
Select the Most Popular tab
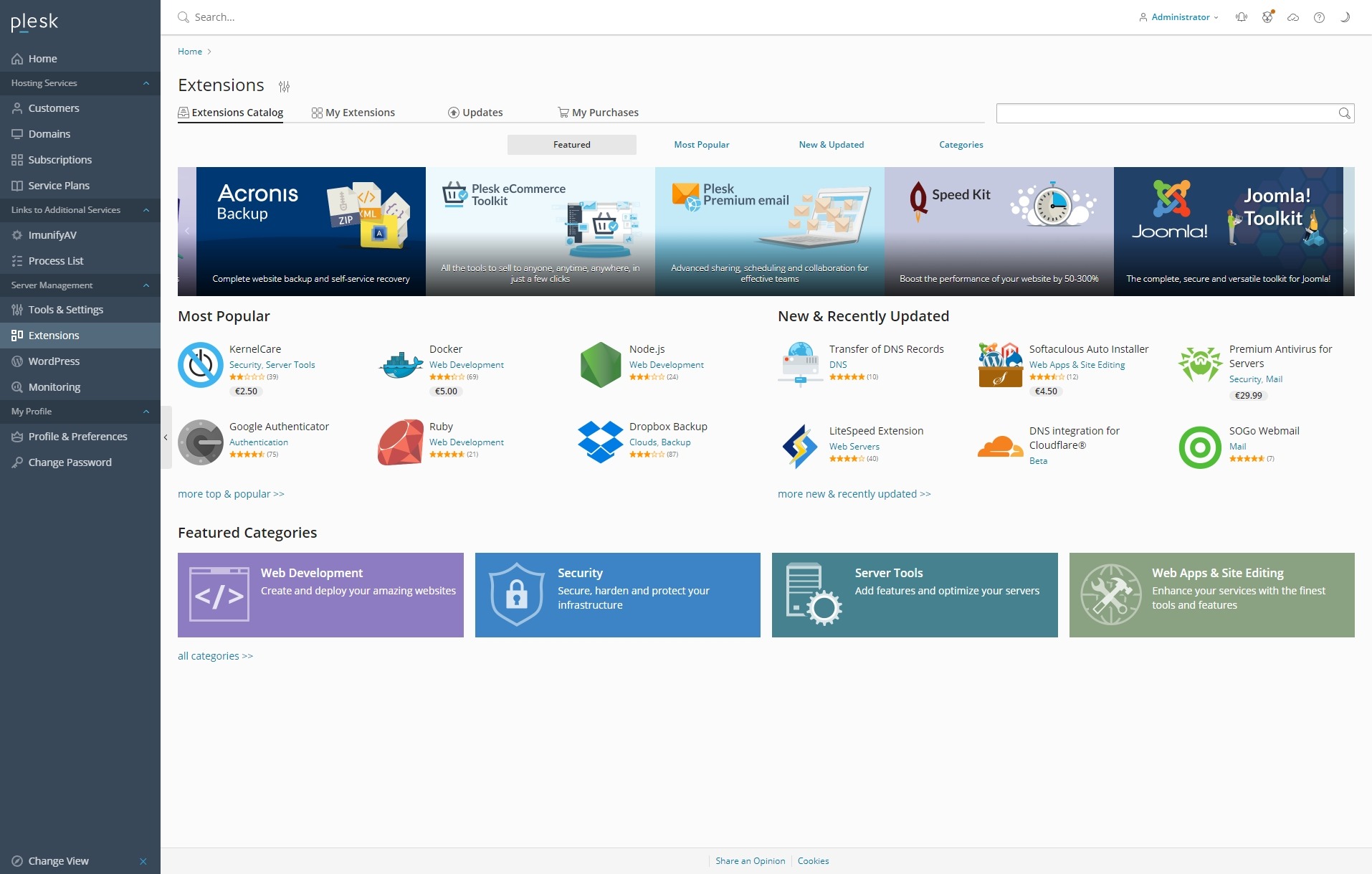(x=701, y=145)
